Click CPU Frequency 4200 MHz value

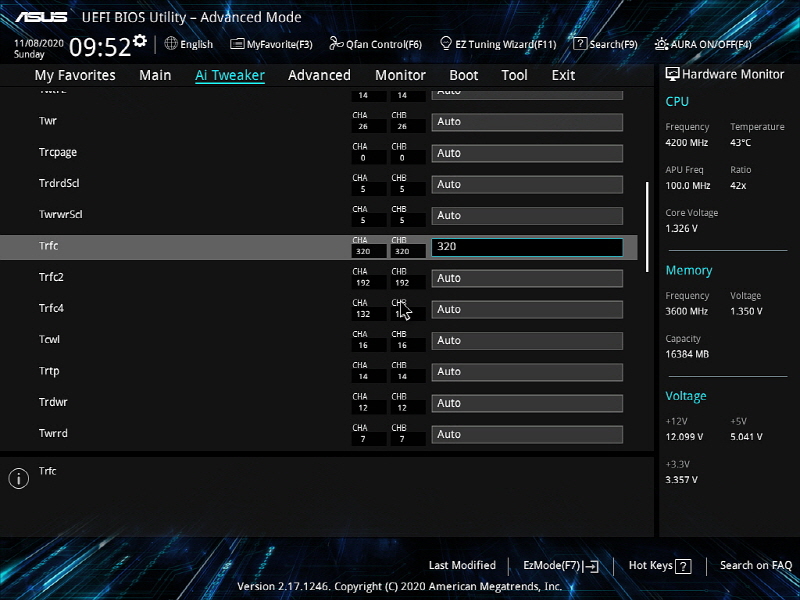click(x=686, y=143)
